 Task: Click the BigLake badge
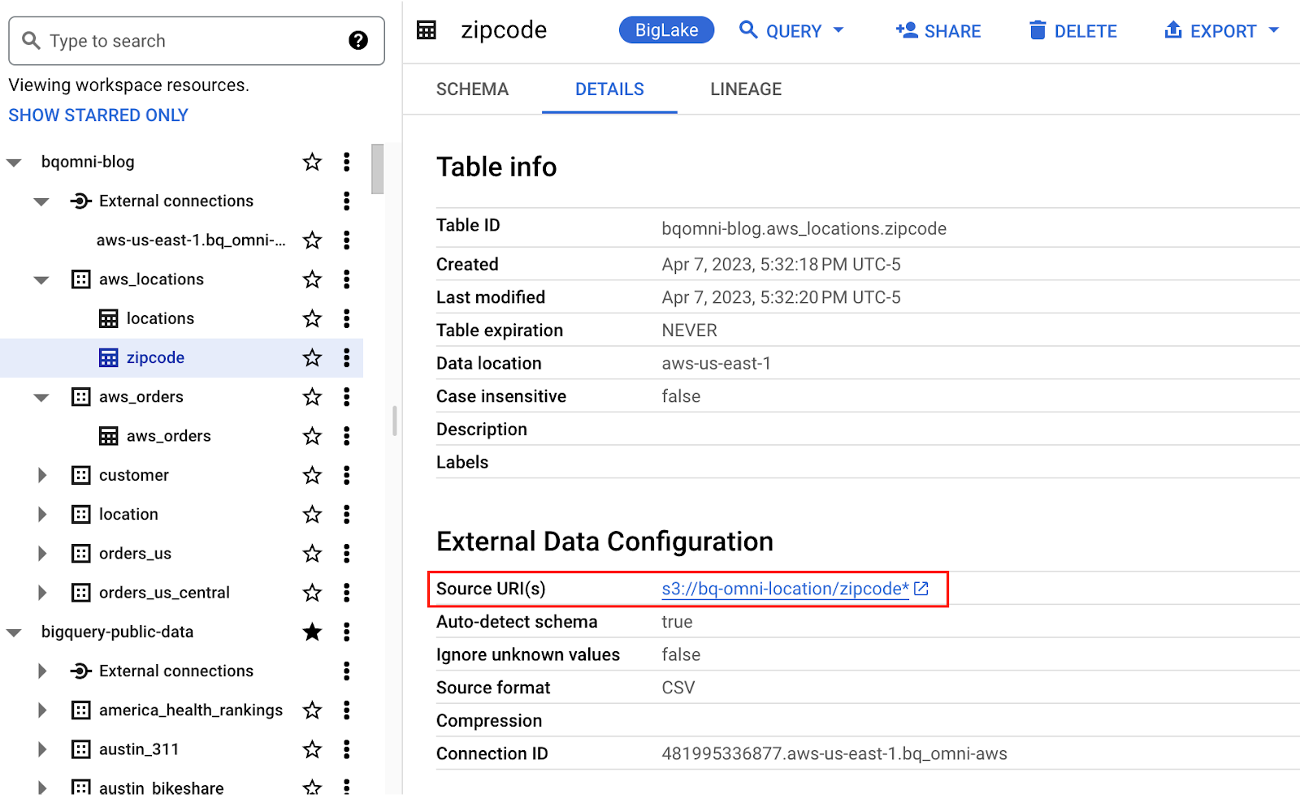pos(666,31)
